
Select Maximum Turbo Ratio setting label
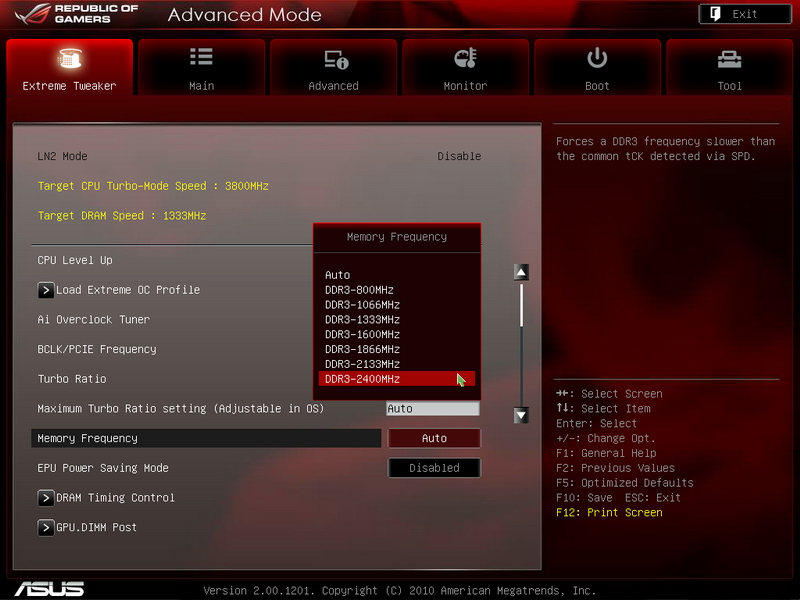tap(181, 409)
